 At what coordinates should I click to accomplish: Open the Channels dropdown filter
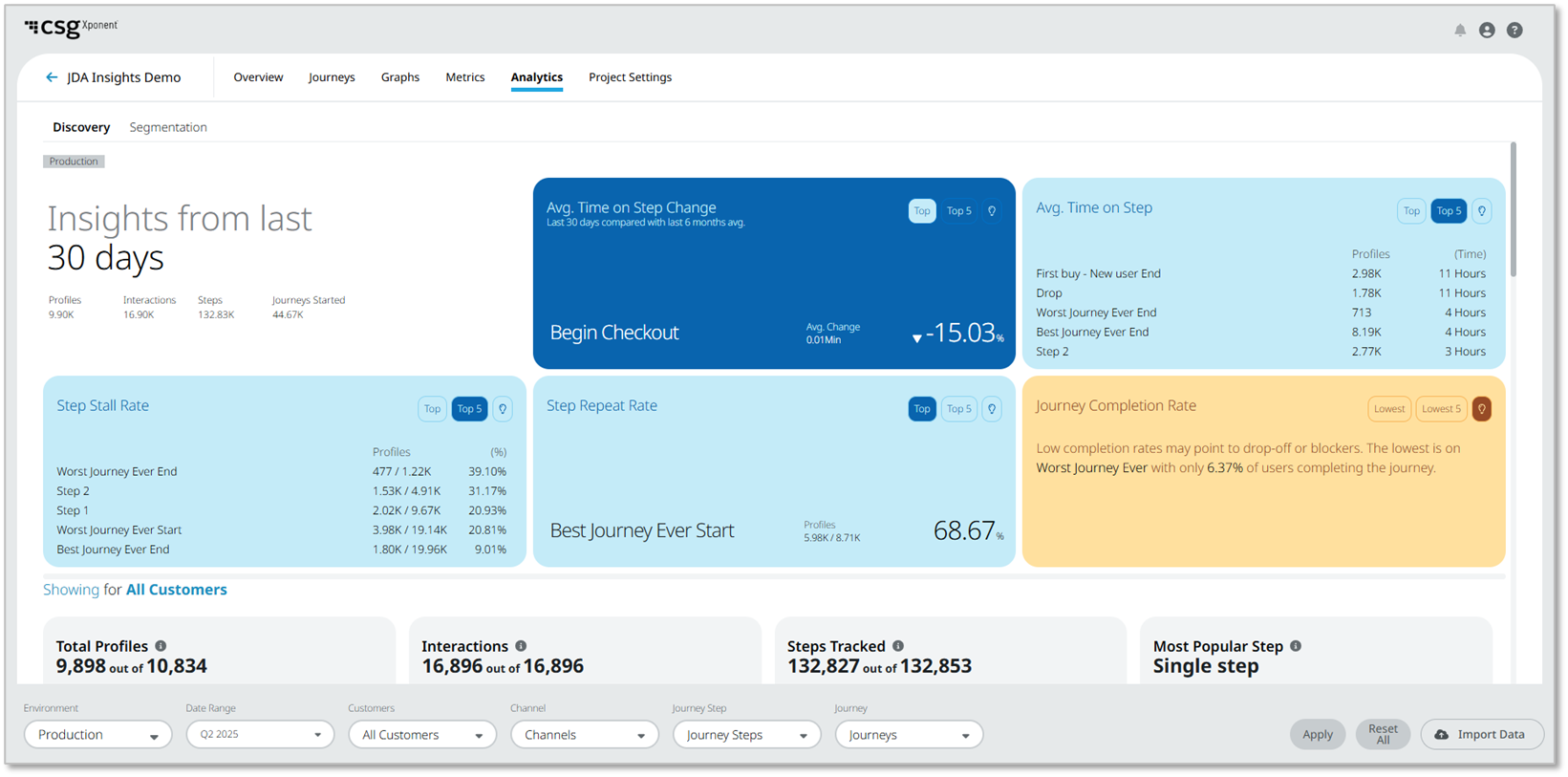[584, 735]
